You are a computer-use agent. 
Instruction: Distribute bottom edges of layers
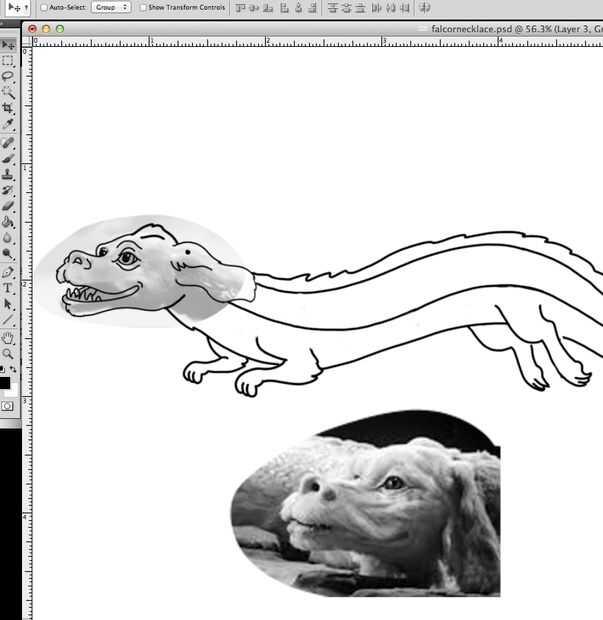point(360,8)
